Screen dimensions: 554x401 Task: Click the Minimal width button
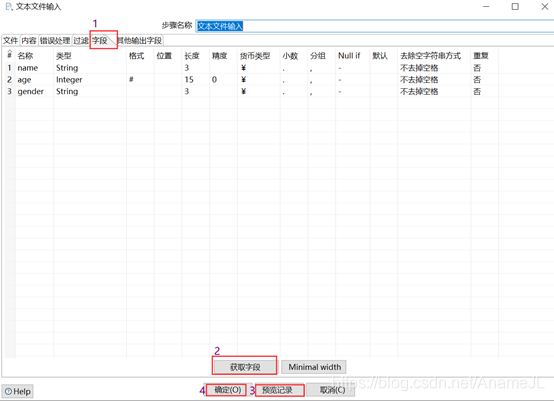pos(314,367)
